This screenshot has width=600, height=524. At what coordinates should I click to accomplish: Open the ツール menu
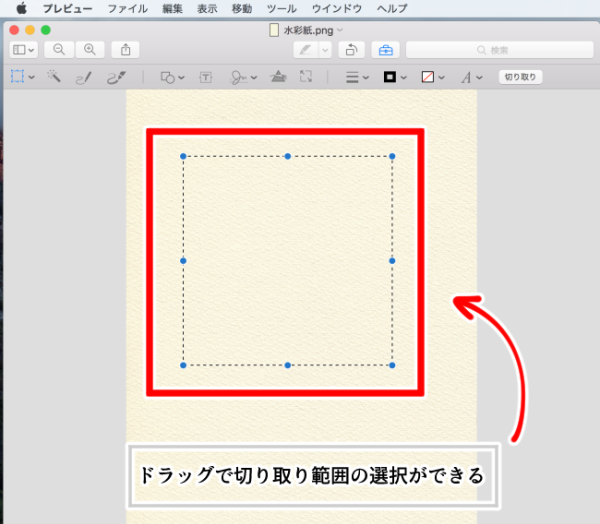282,8
